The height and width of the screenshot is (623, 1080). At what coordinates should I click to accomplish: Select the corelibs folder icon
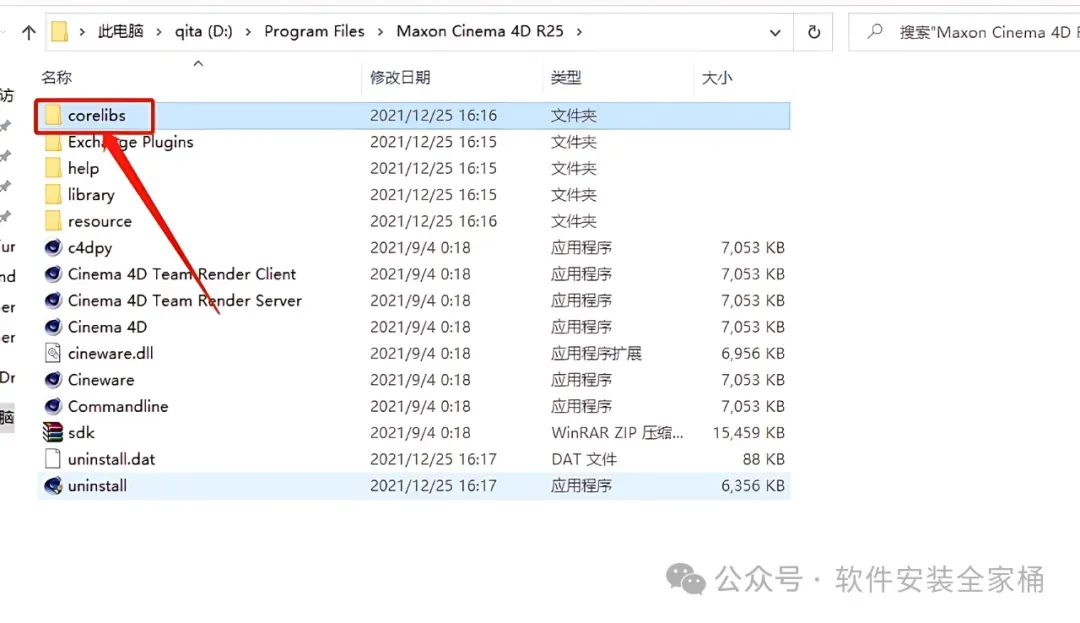coord(53,115)
